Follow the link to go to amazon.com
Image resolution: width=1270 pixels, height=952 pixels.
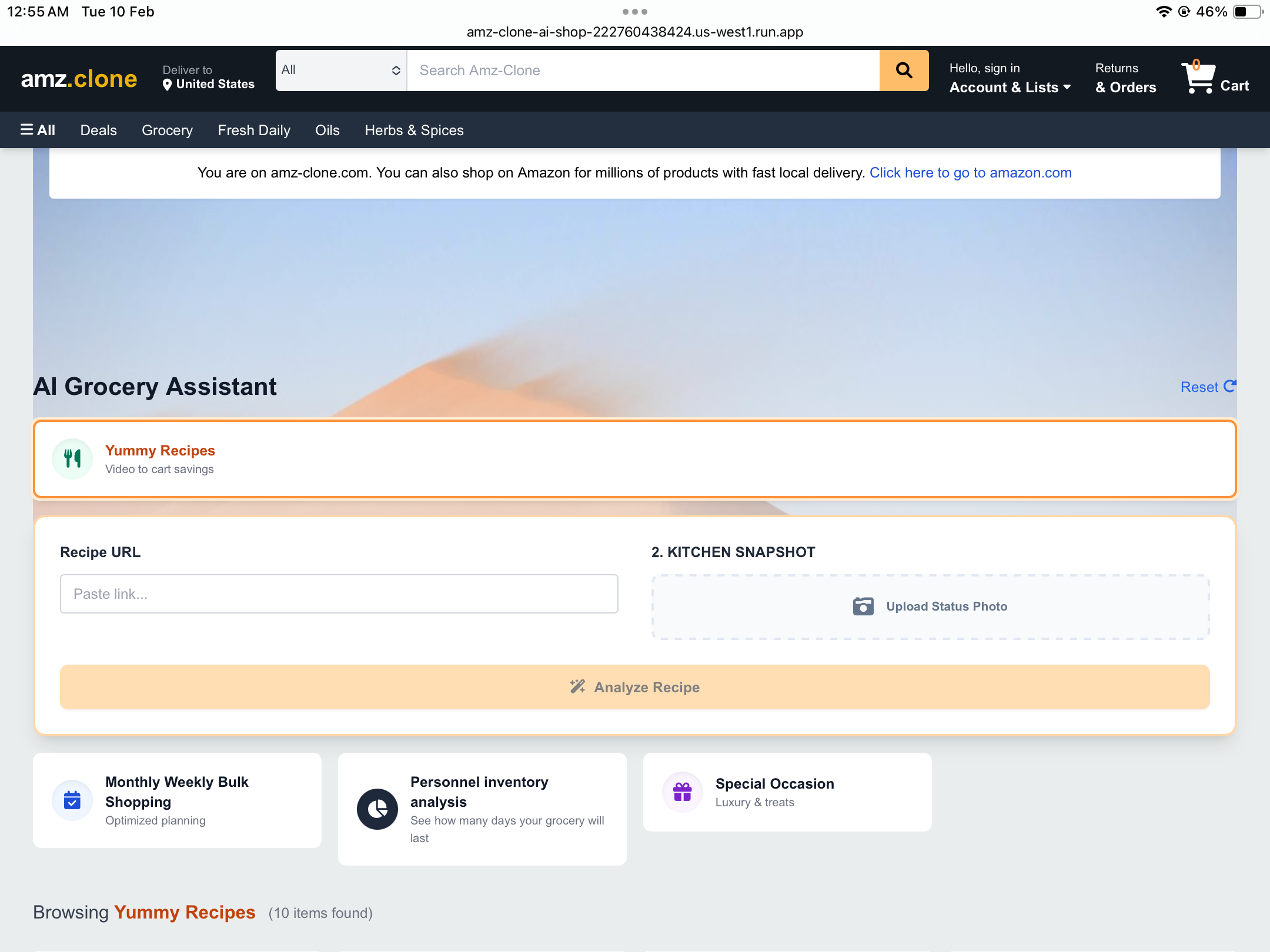pos(970,173)
